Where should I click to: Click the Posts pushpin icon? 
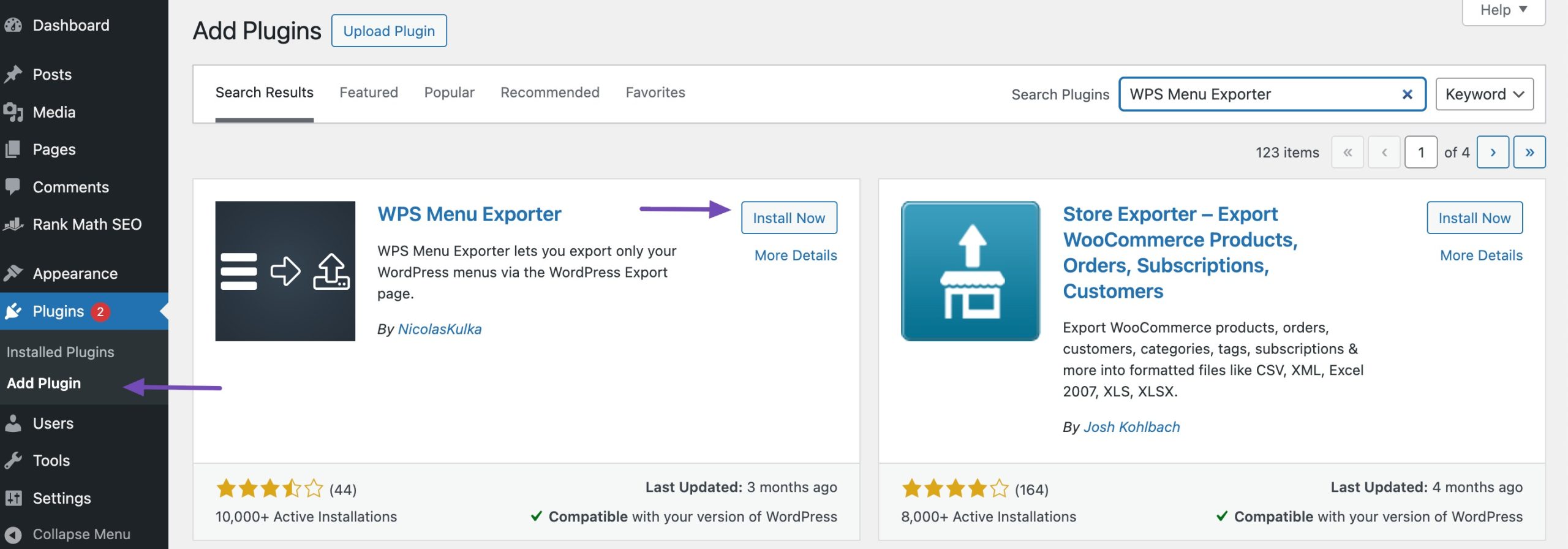13,74
